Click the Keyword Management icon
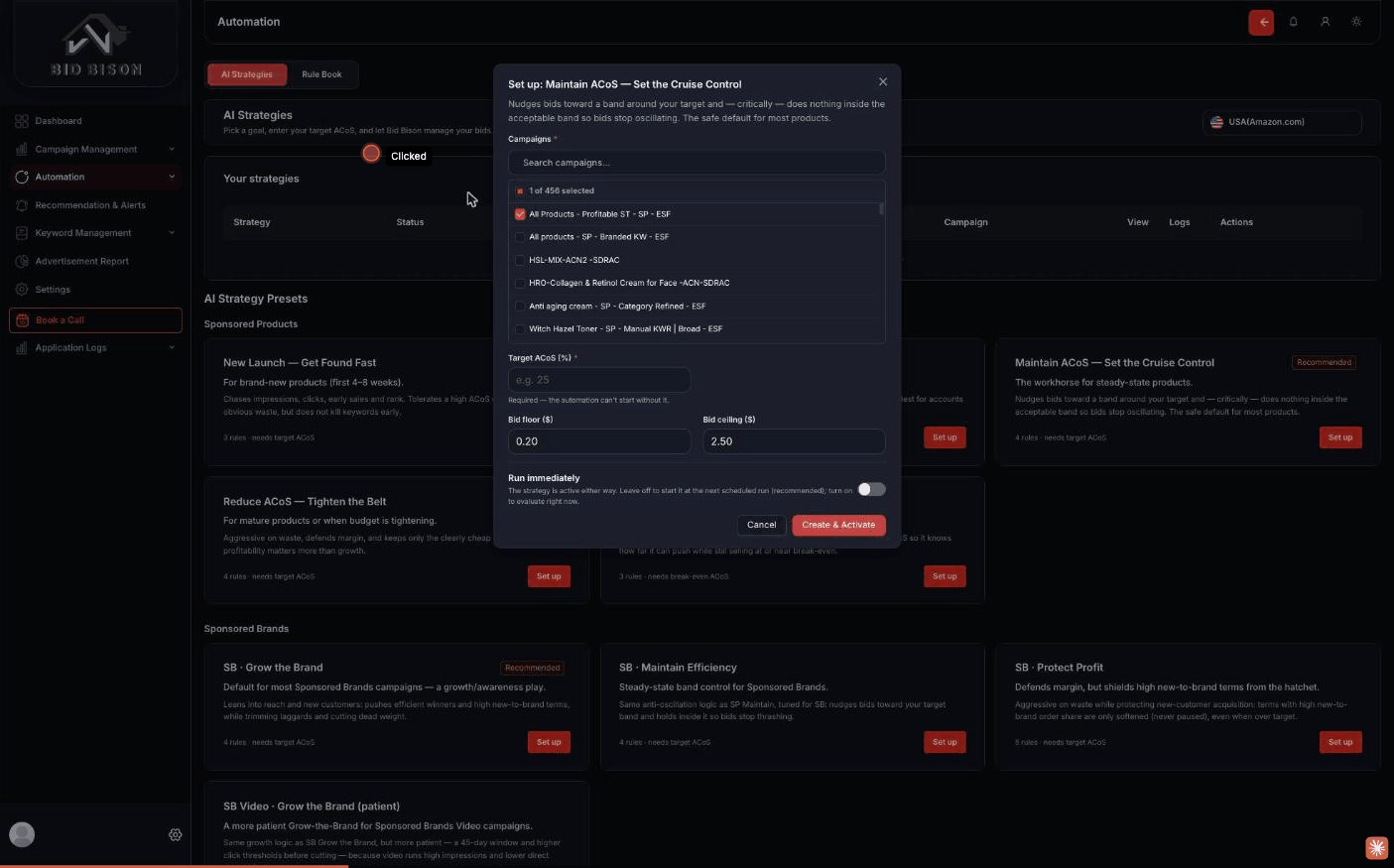Image resolution: width=1394 pixels, height=868 pixels. click(x=22, y=233)
